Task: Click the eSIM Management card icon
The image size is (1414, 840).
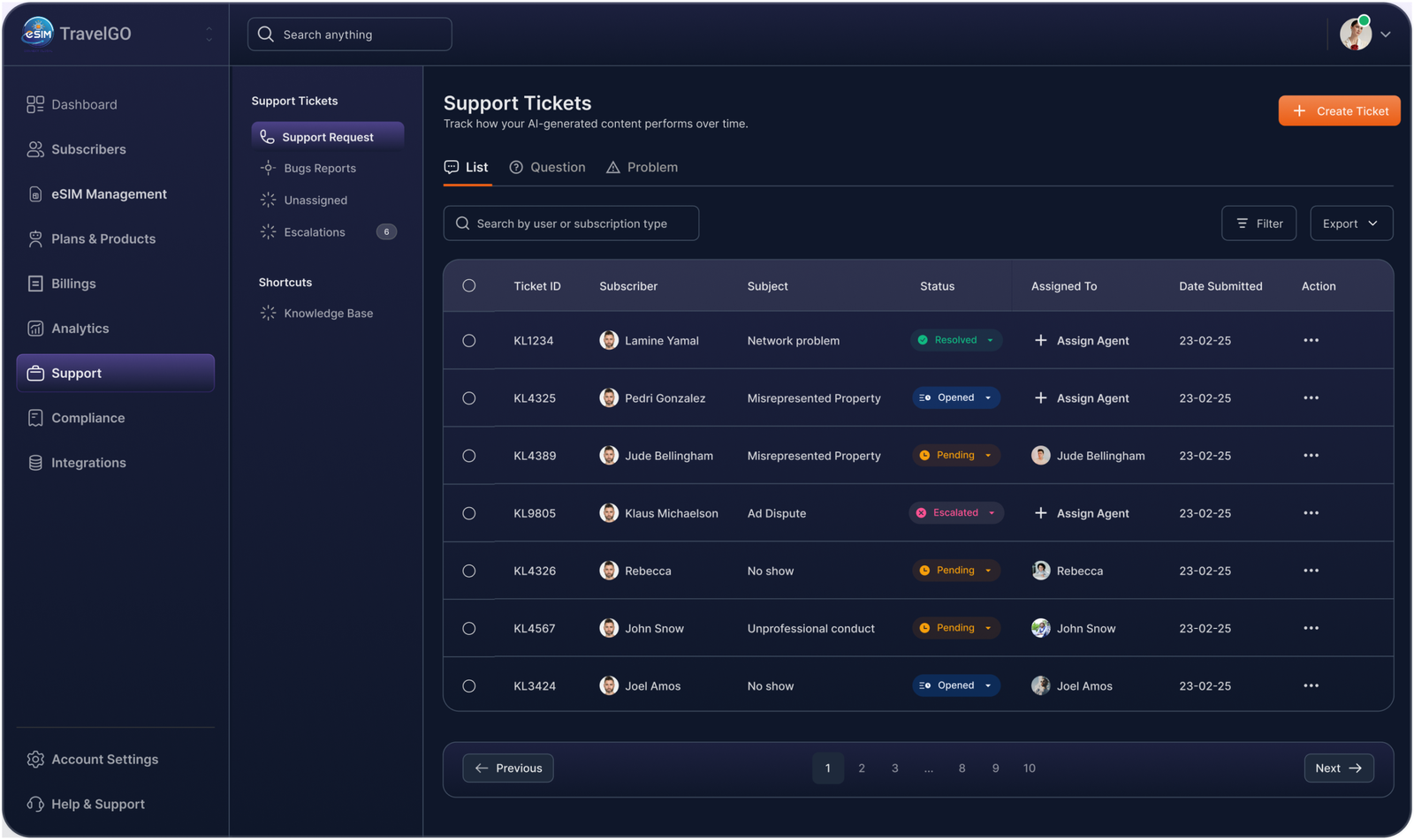Action: click(35, 194)
